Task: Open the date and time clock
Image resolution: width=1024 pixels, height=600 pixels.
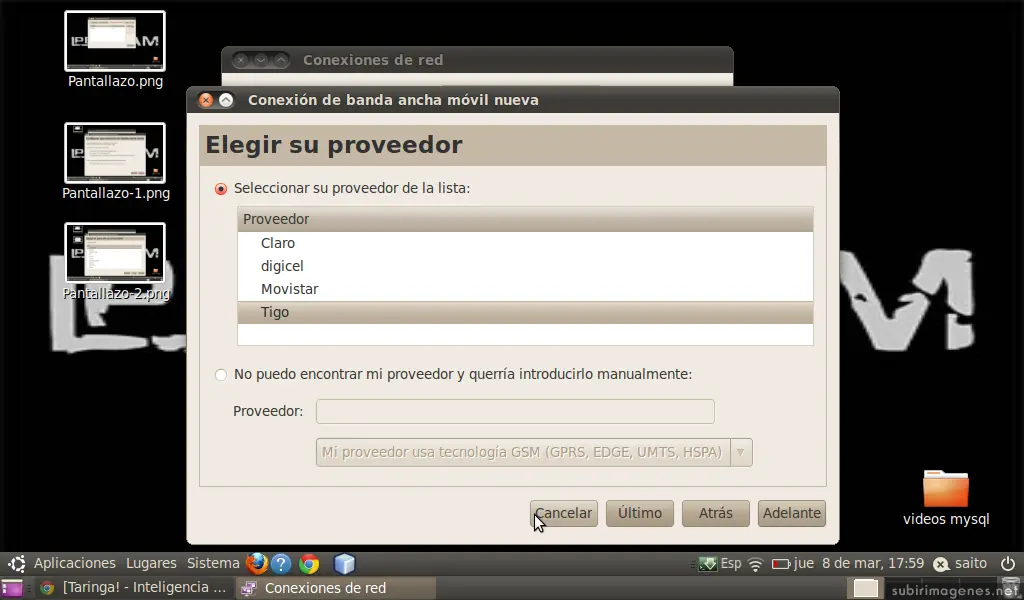Action: (x=859, y=563)
